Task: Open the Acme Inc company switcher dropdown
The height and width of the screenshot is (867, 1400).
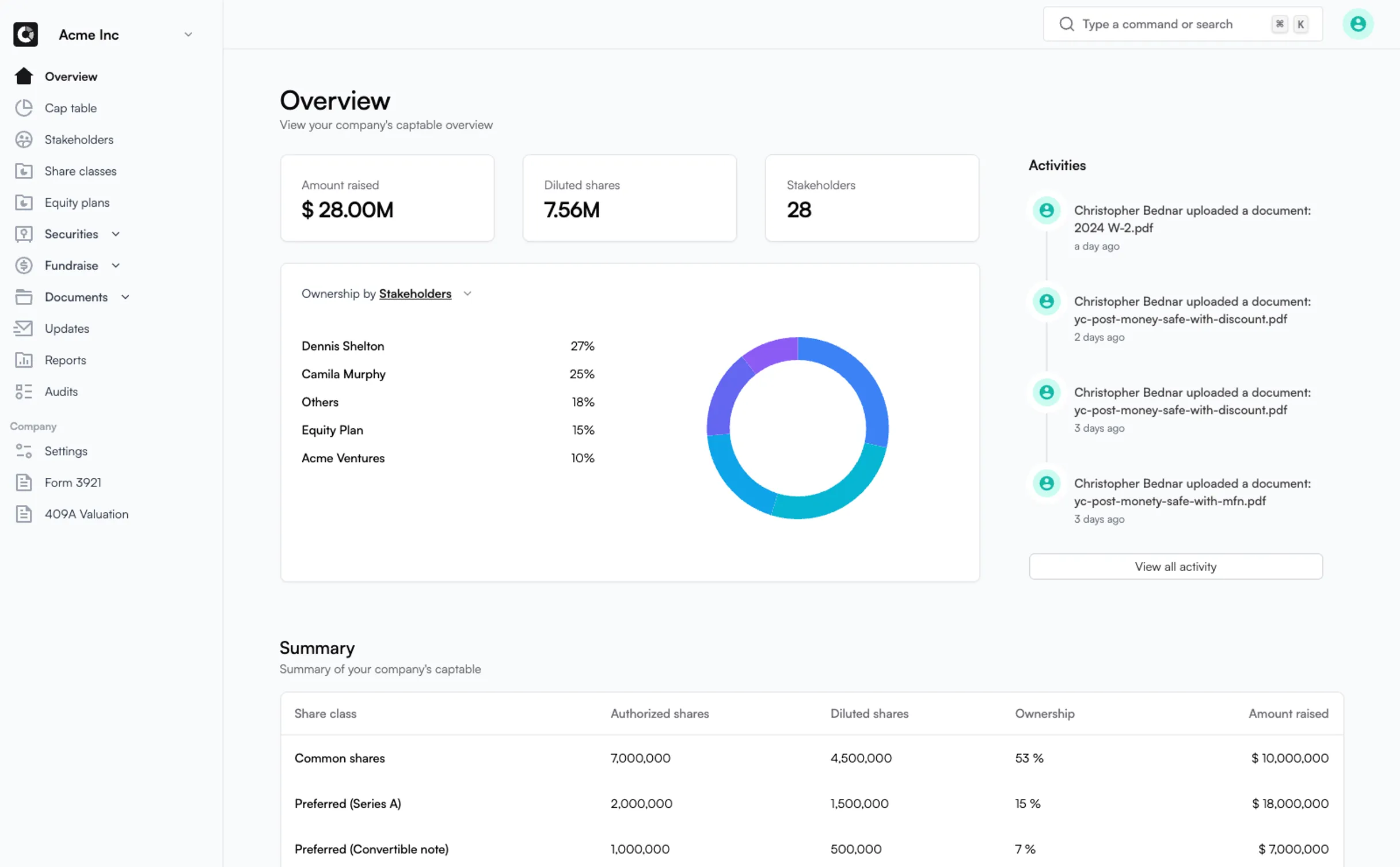Action: (188, 35)
